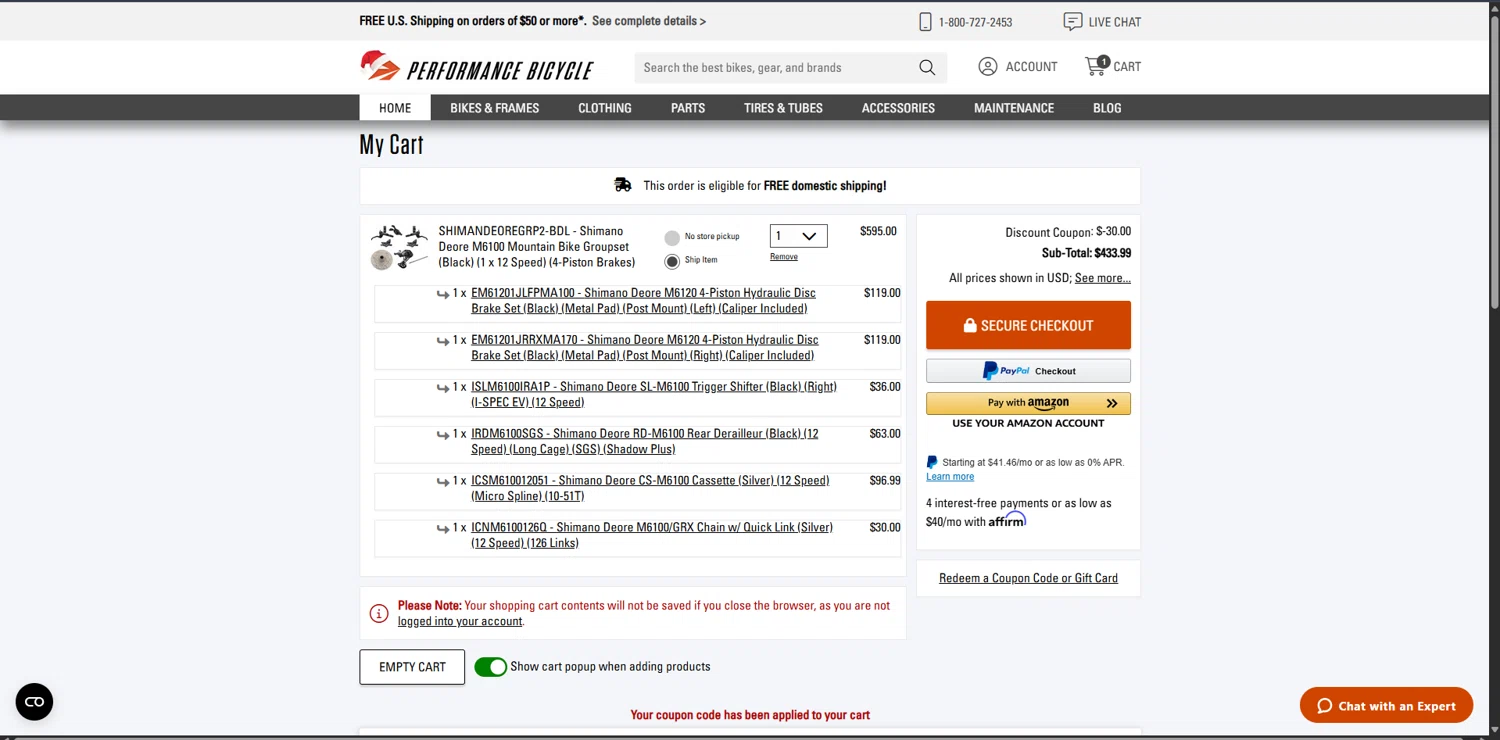1500x740 pixels.
Task: Click the Sub-Total: $433.99 text
Action: 1086,253
